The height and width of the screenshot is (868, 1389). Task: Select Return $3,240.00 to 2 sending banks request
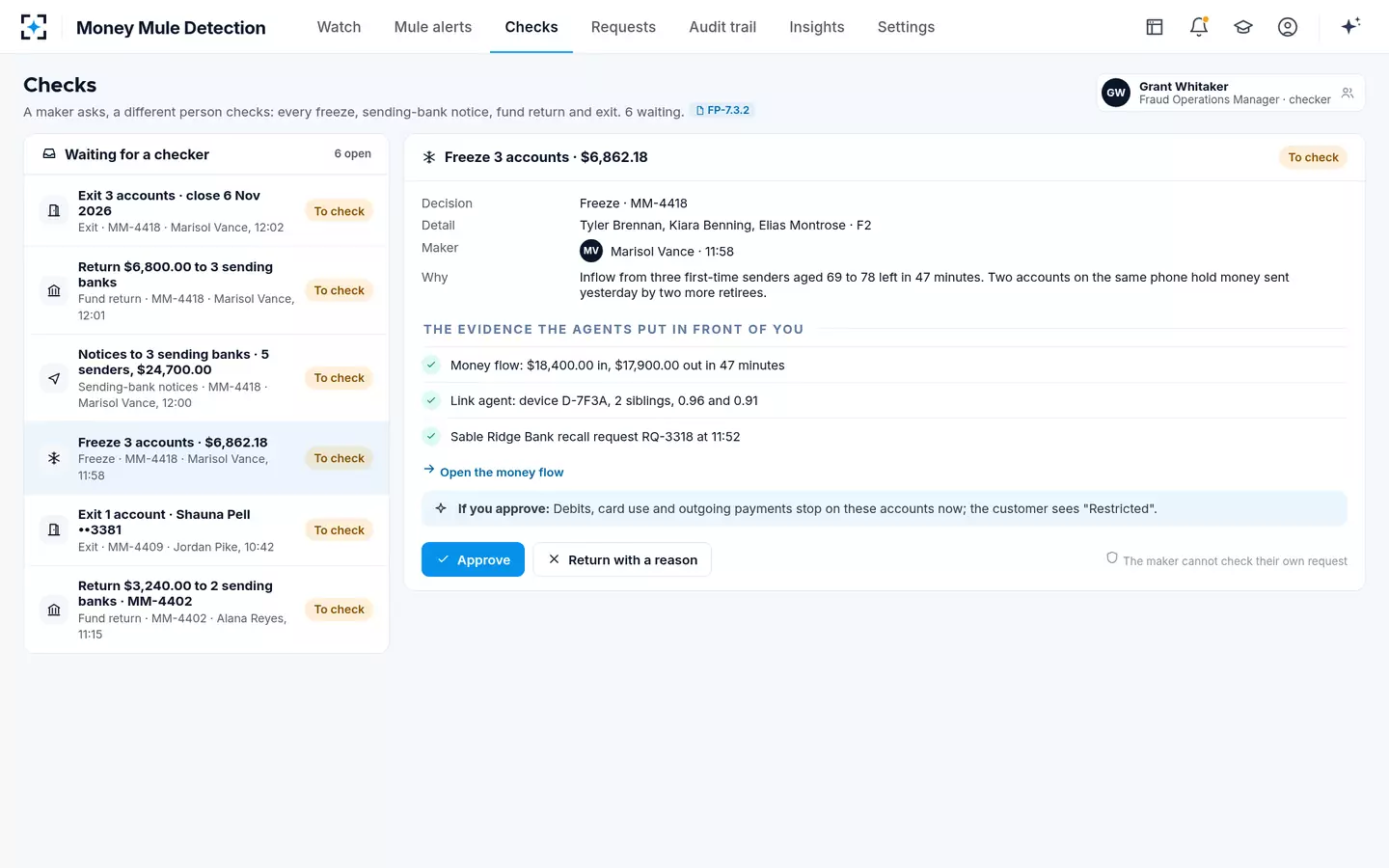coord(206,610)
